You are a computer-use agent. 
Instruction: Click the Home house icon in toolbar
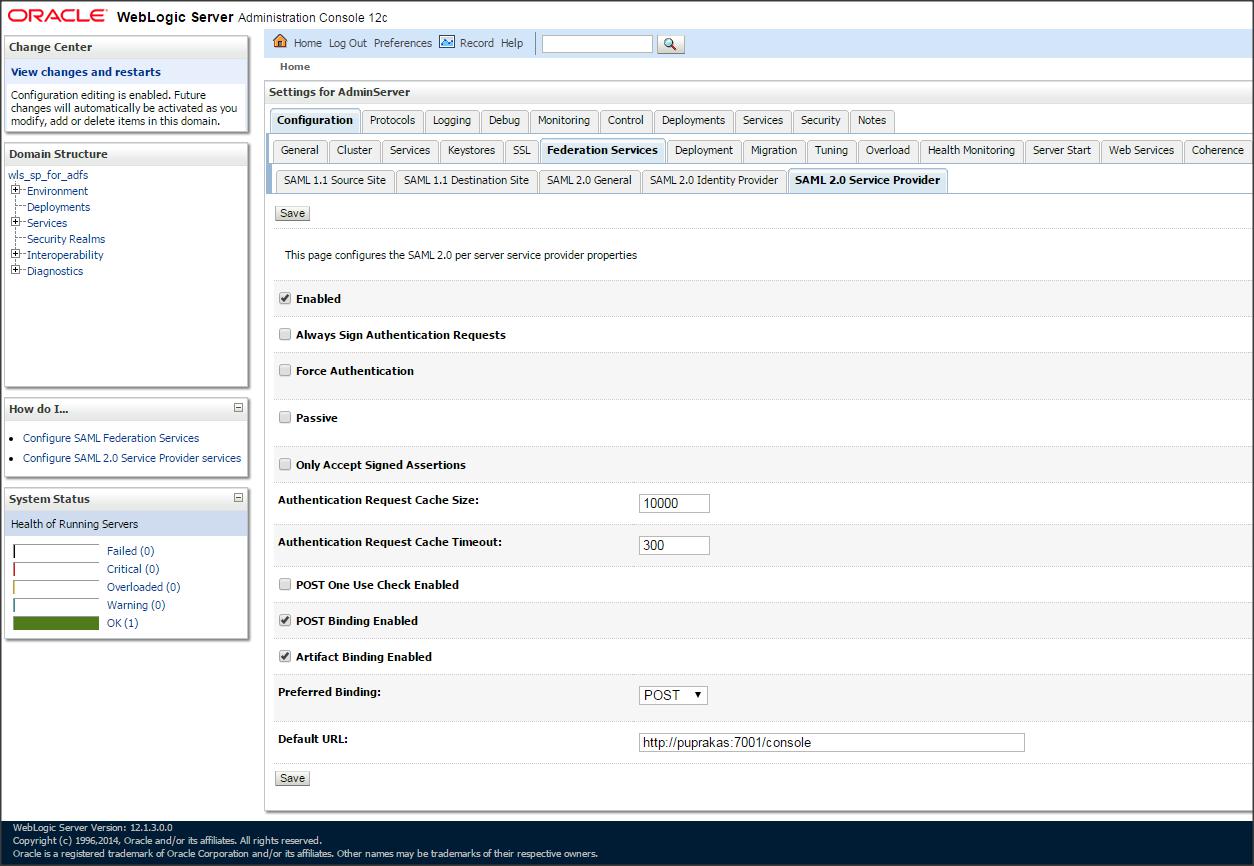(280, 42)
